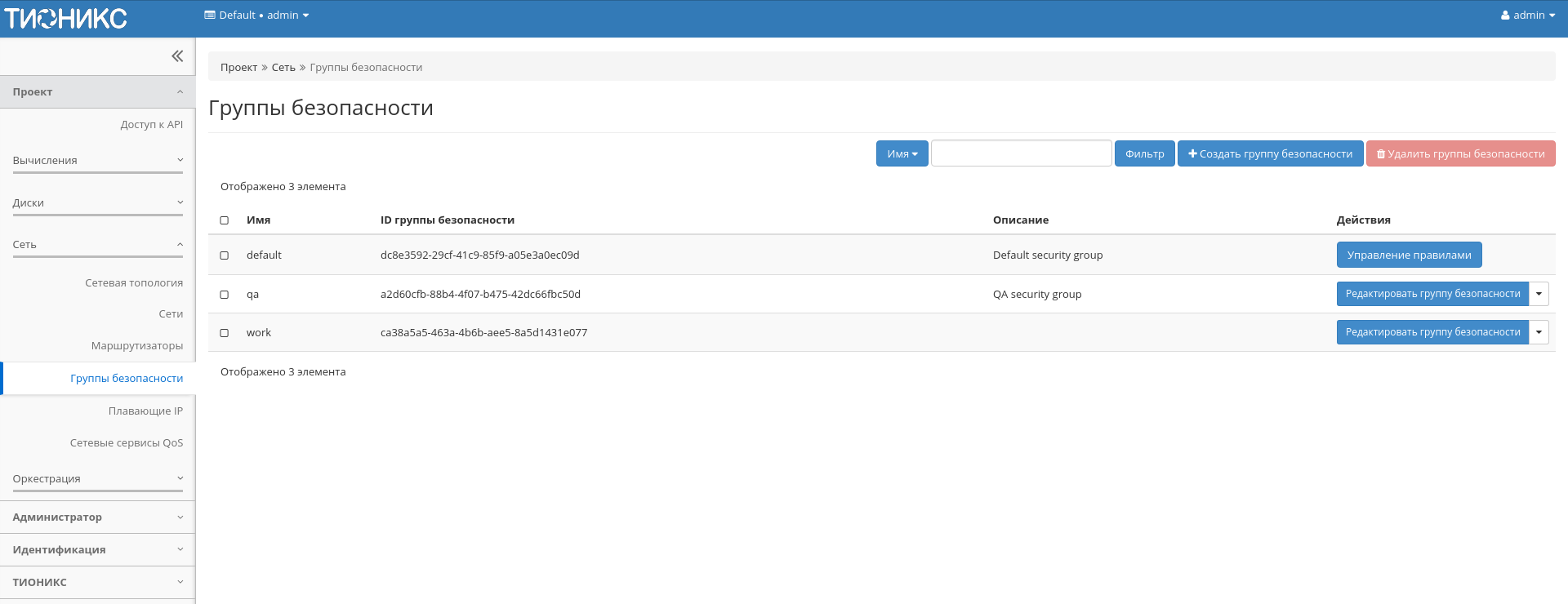The height and width of the screenshot is (604, 1568).
Task: Open the admin user menu
Action: pos(1527,16)
